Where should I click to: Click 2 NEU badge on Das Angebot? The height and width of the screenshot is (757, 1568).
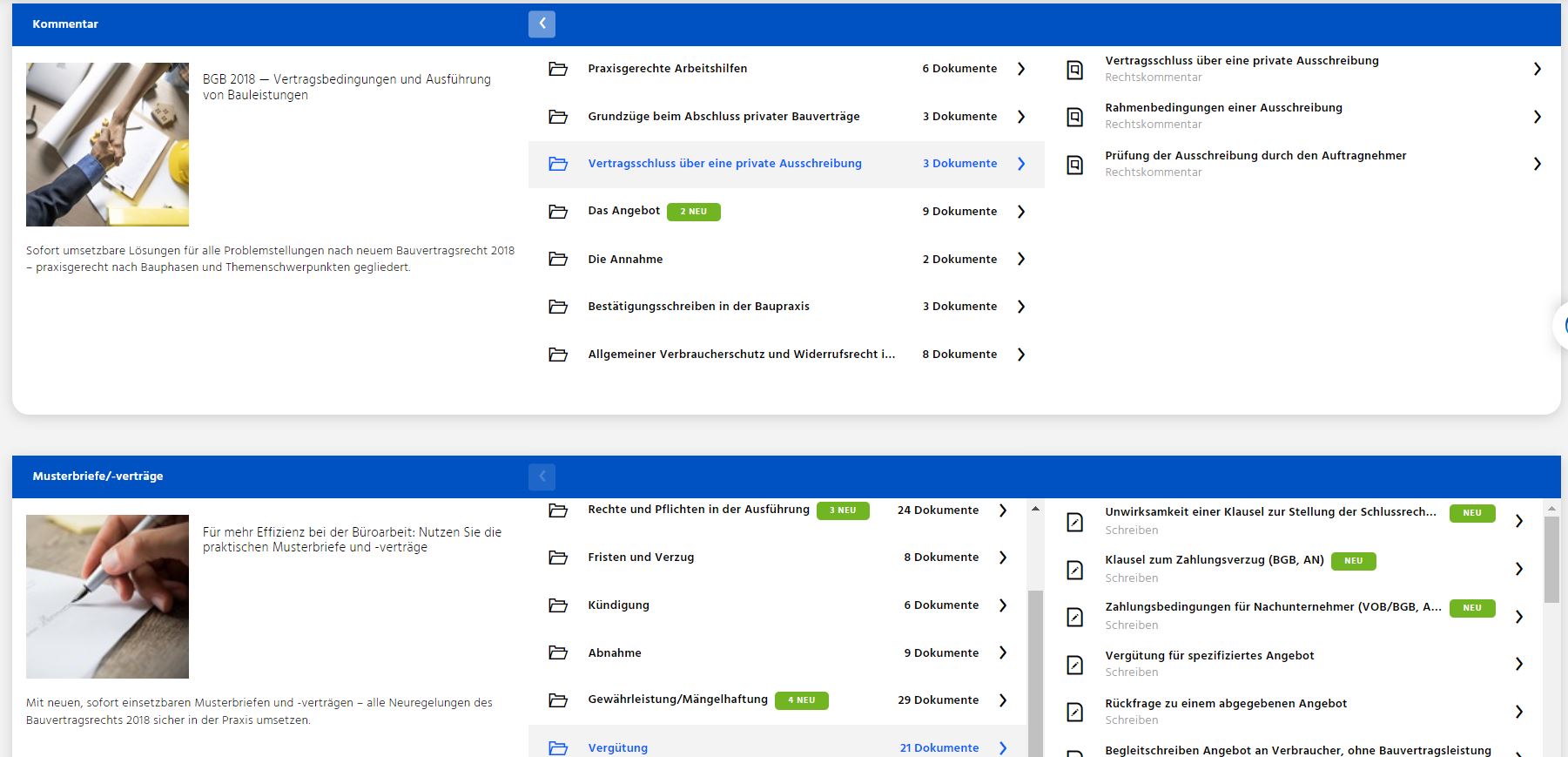[x=694, y=212]
